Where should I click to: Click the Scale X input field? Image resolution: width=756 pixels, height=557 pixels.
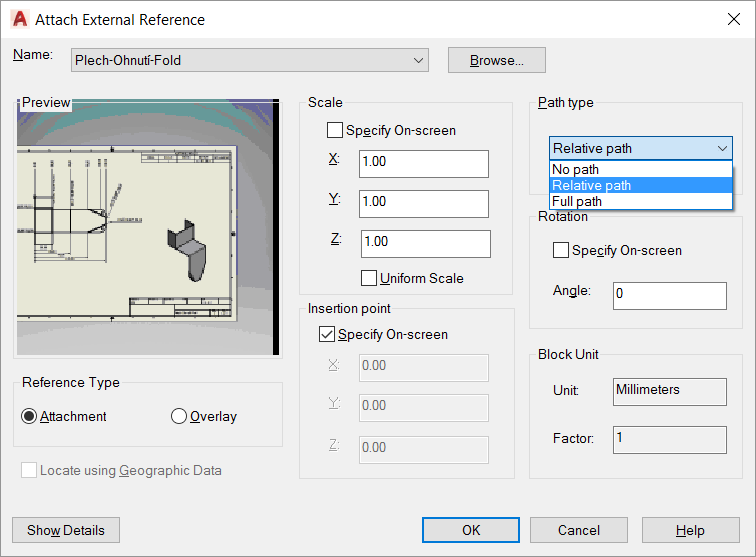[x=424, y=164]
